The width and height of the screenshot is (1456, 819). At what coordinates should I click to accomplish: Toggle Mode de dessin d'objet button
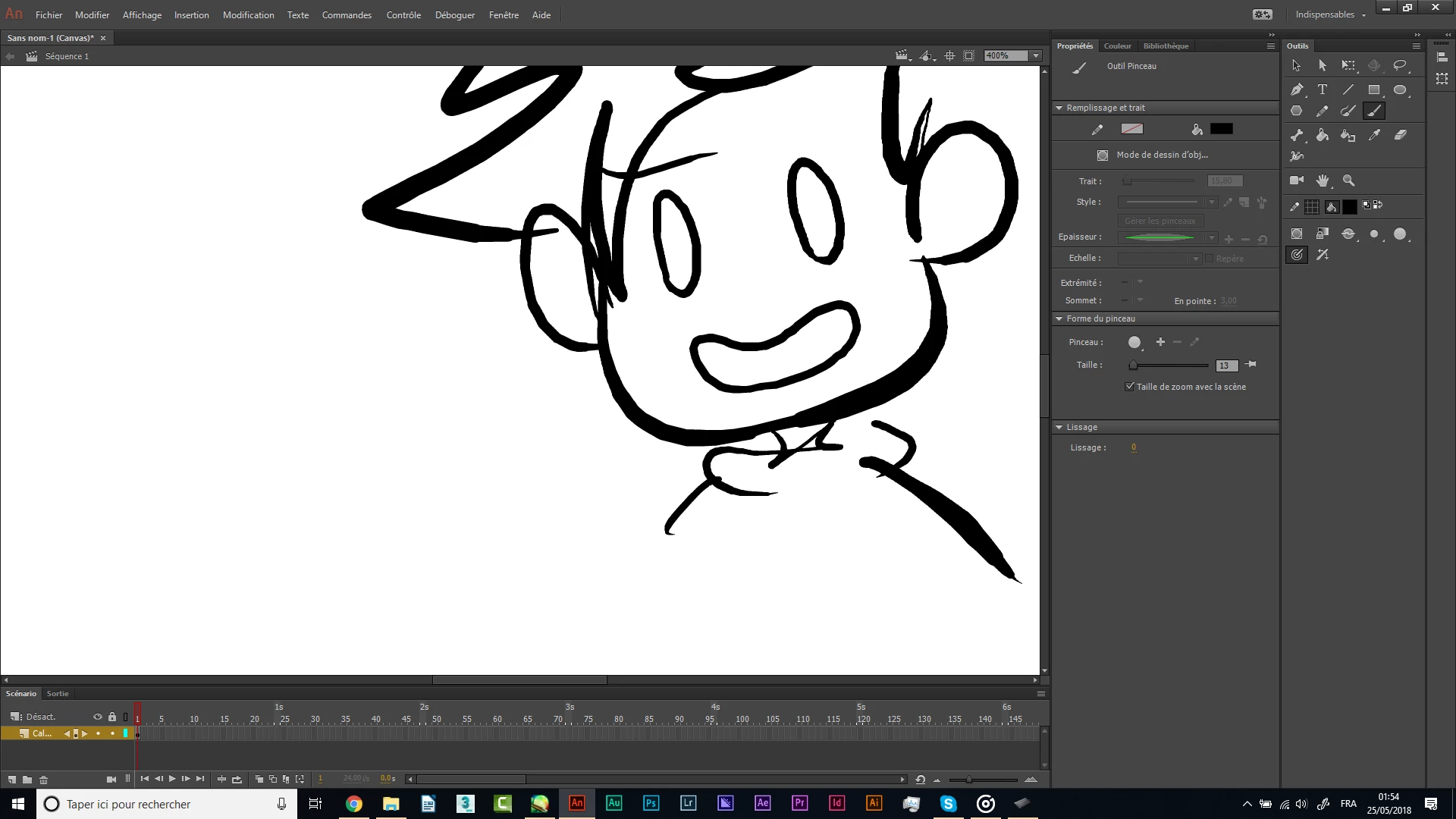1103,155
